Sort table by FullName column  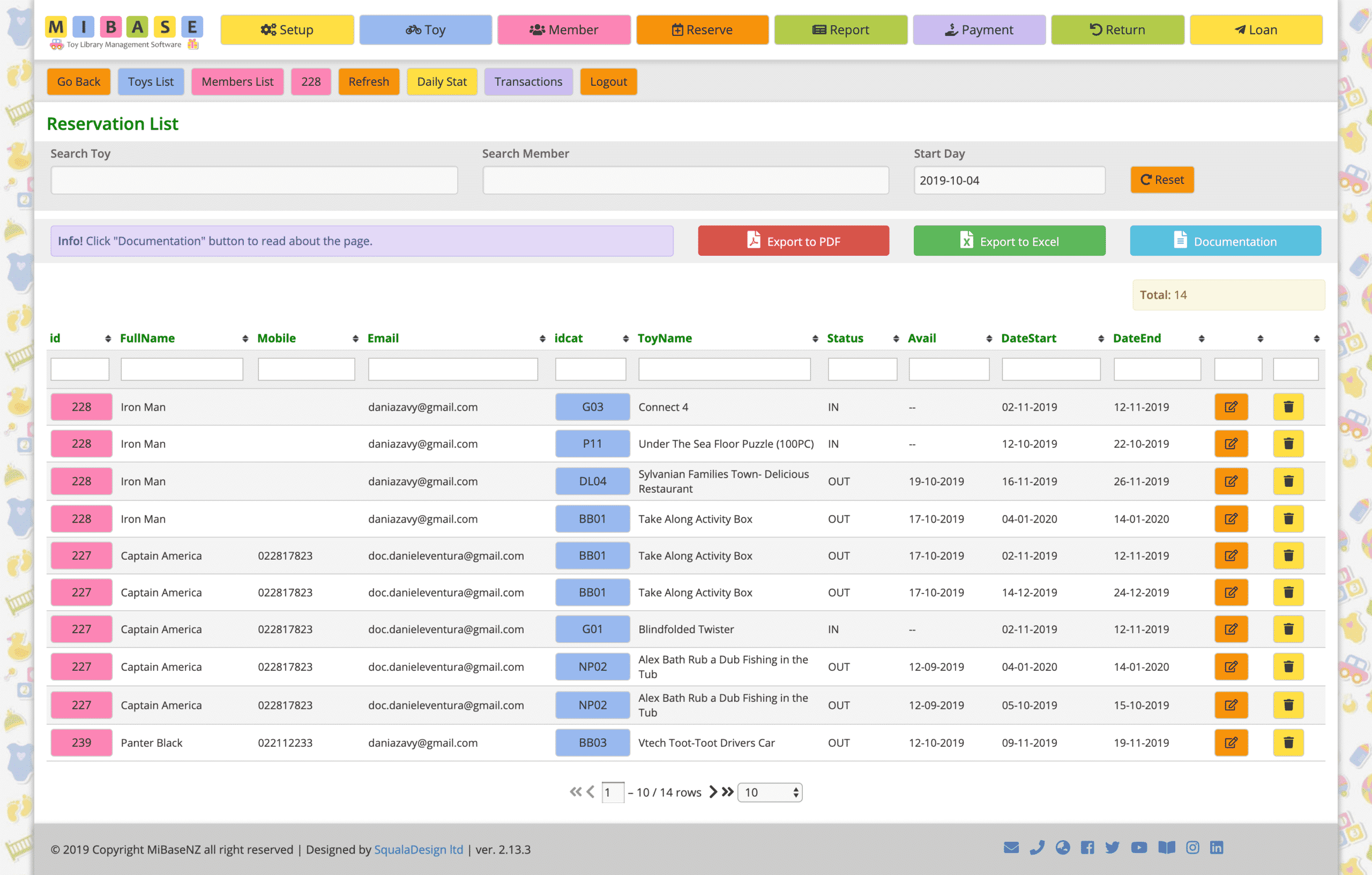click(245, 339)
